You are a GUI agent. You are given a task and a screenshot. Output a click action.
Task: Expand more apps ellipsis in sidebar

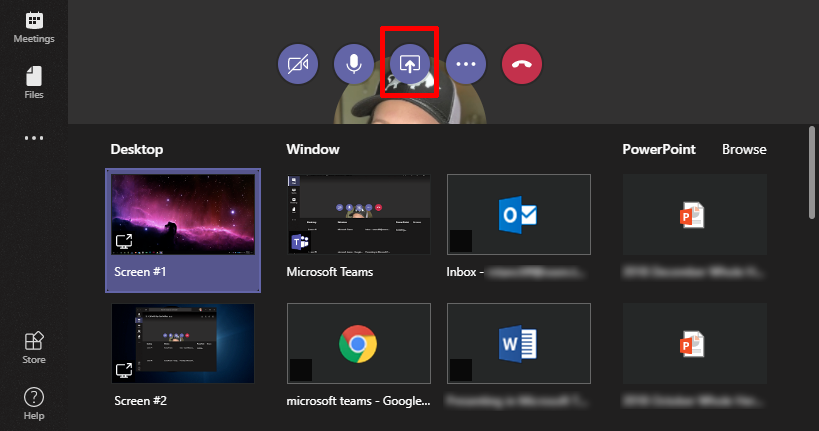(34, 138)
